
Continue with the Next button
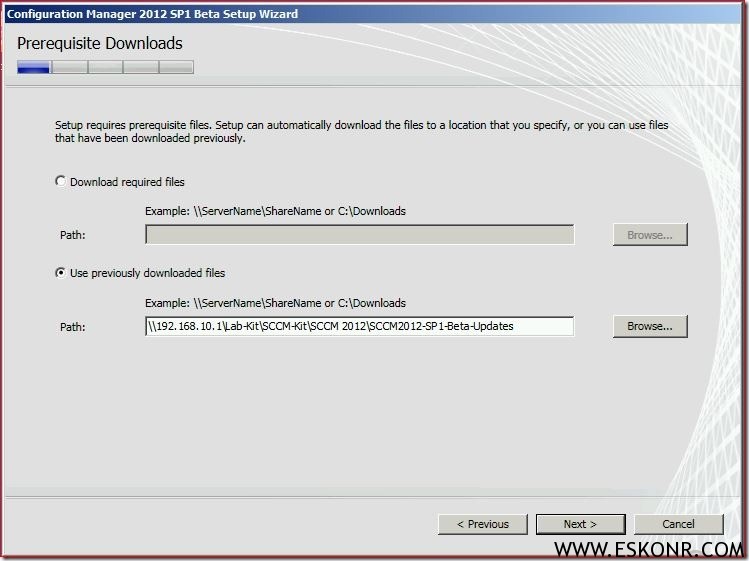point(580,524)
